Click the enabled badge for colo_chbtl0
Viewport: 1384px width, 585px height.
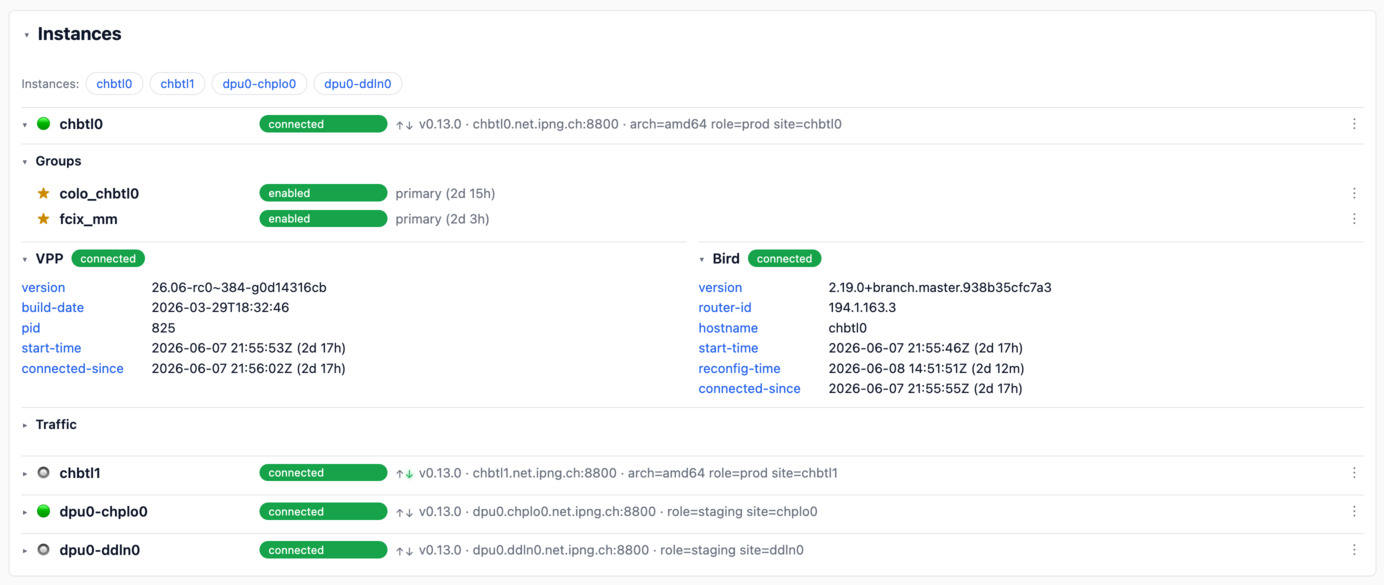tap(323, 193)
